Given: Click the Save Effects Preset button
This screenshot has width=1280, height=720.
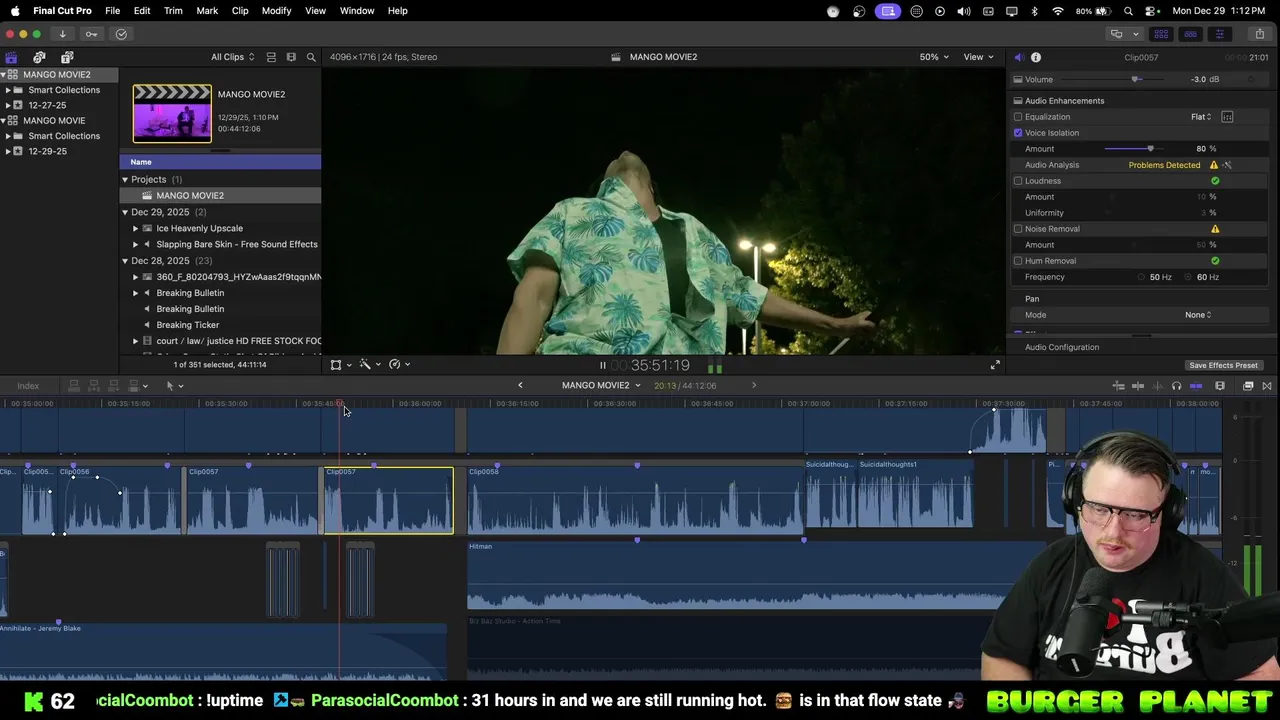Looking at the screenshot, I should tap(1222, 365).
